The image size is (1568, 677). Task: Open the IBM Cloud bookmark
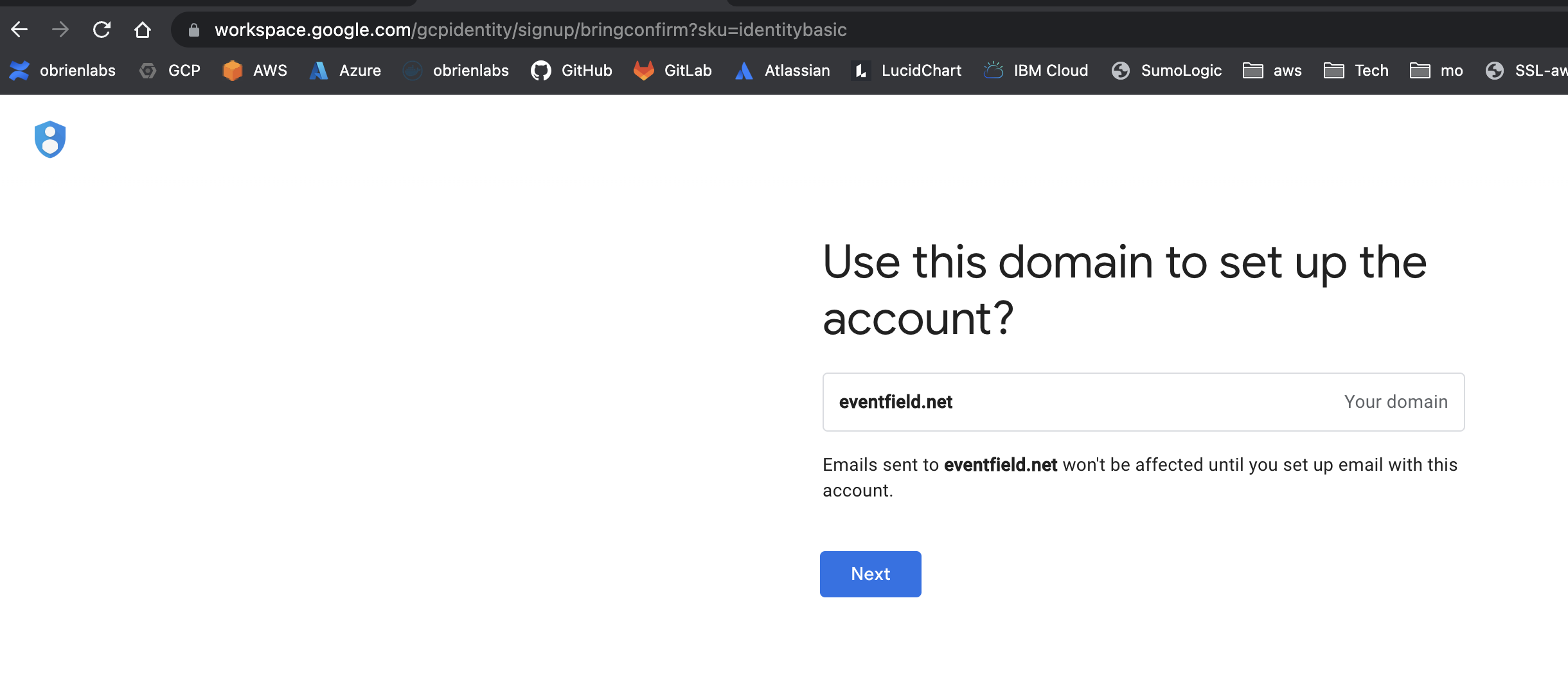[x=1035, y=71]
